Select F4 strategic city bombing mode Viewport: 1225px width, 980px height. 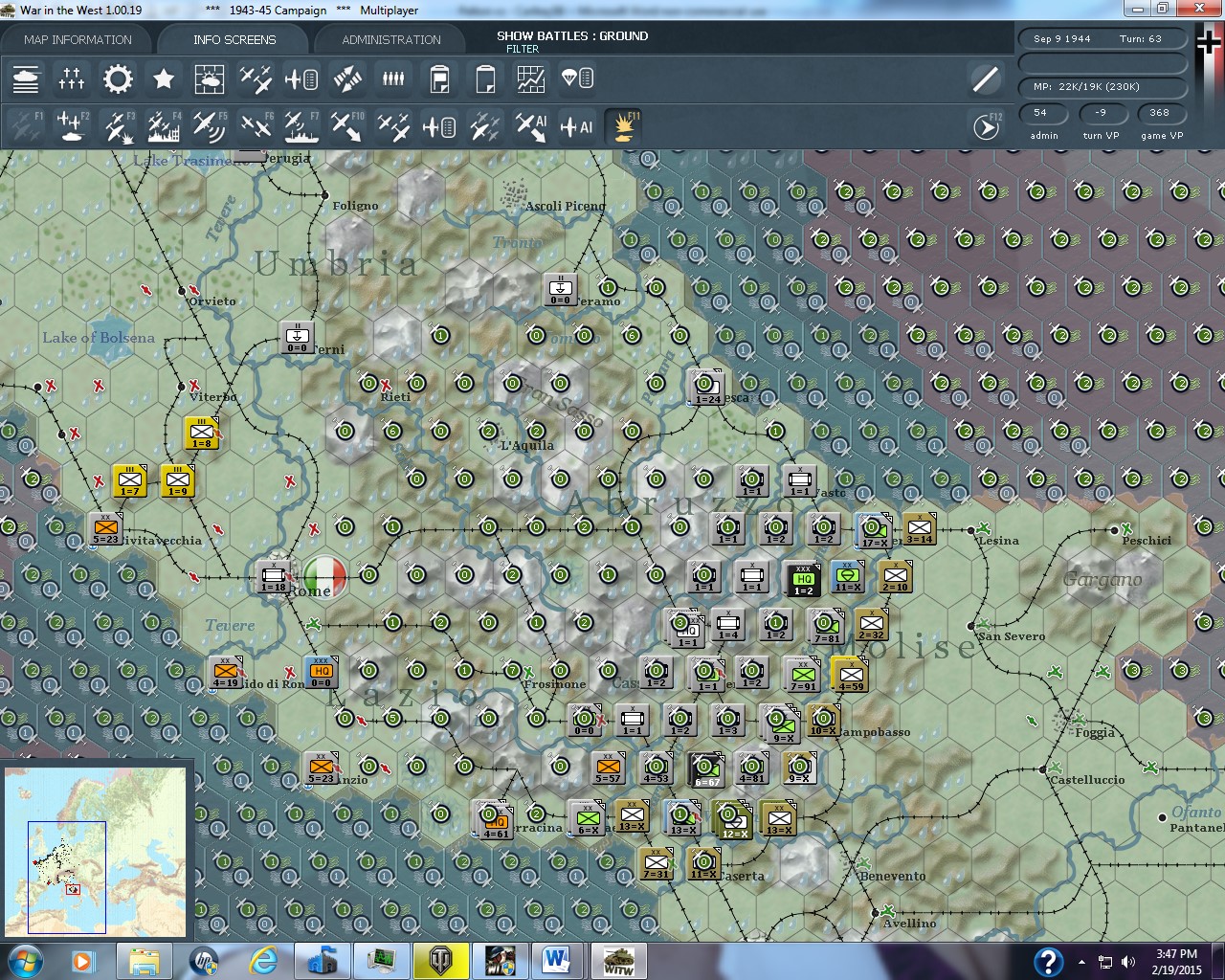[x=164, y=126]
